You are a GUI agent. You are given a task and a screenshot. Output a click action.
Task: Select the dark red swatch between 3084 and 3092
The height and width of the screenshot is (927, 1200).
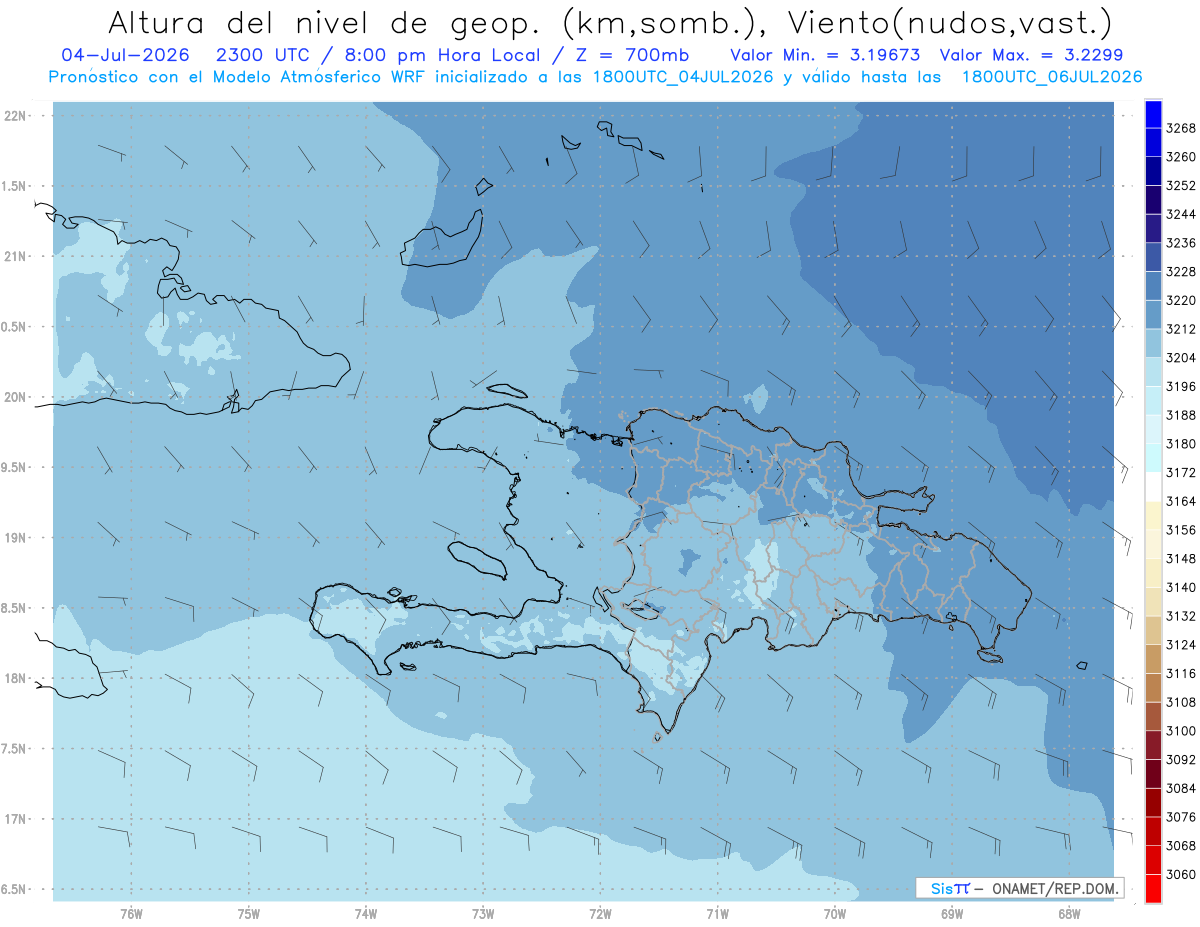[1153, 774]
